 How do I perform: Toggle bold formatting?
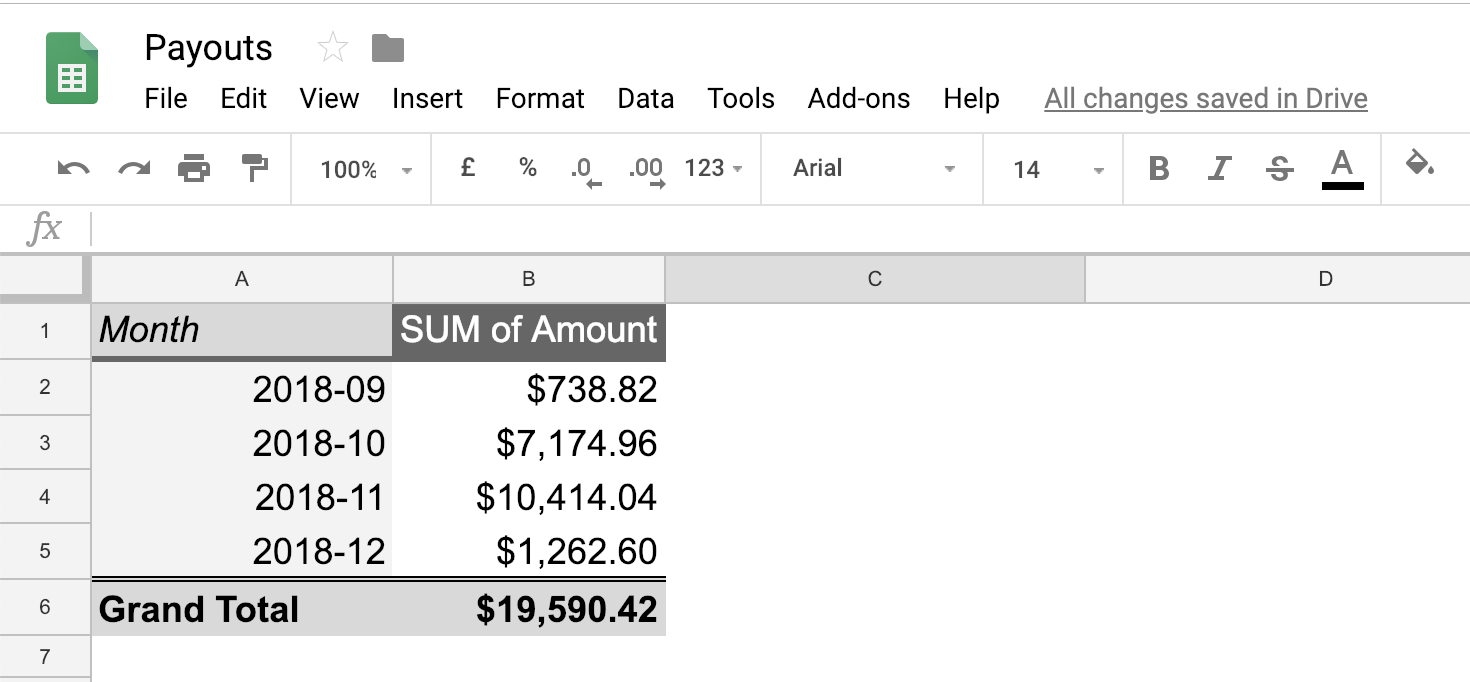point(1159,169)
